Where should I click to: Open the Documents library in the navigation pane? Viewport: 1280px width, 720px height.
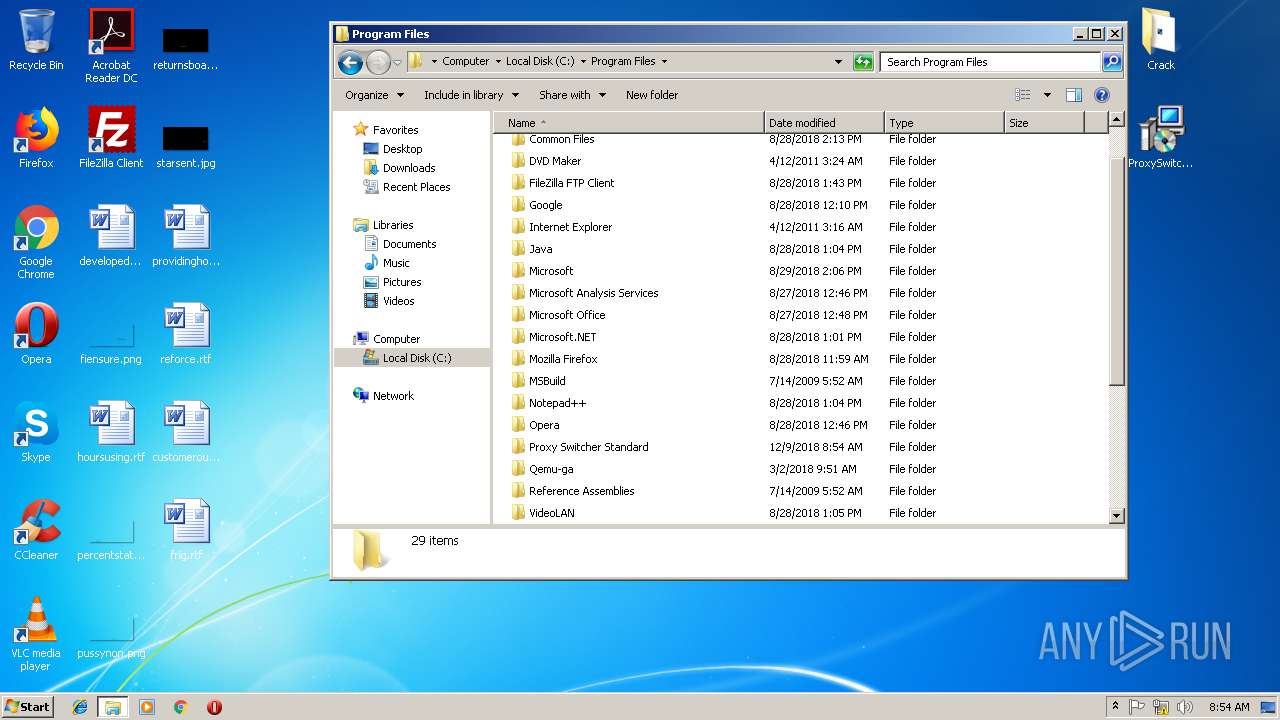[x=409, y=244]
